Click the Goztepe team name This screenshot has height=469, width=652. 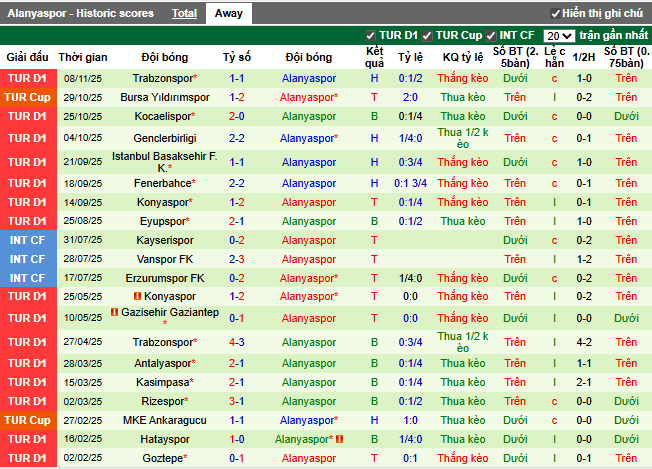(165, 458)
